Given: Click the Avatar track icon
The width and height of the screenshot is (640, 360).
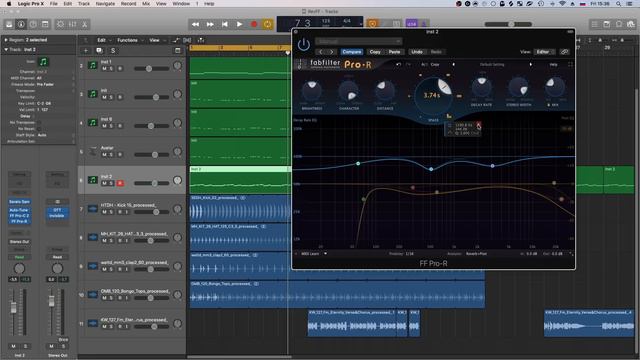Looking at the screenshot, I should tap(93, 151).
